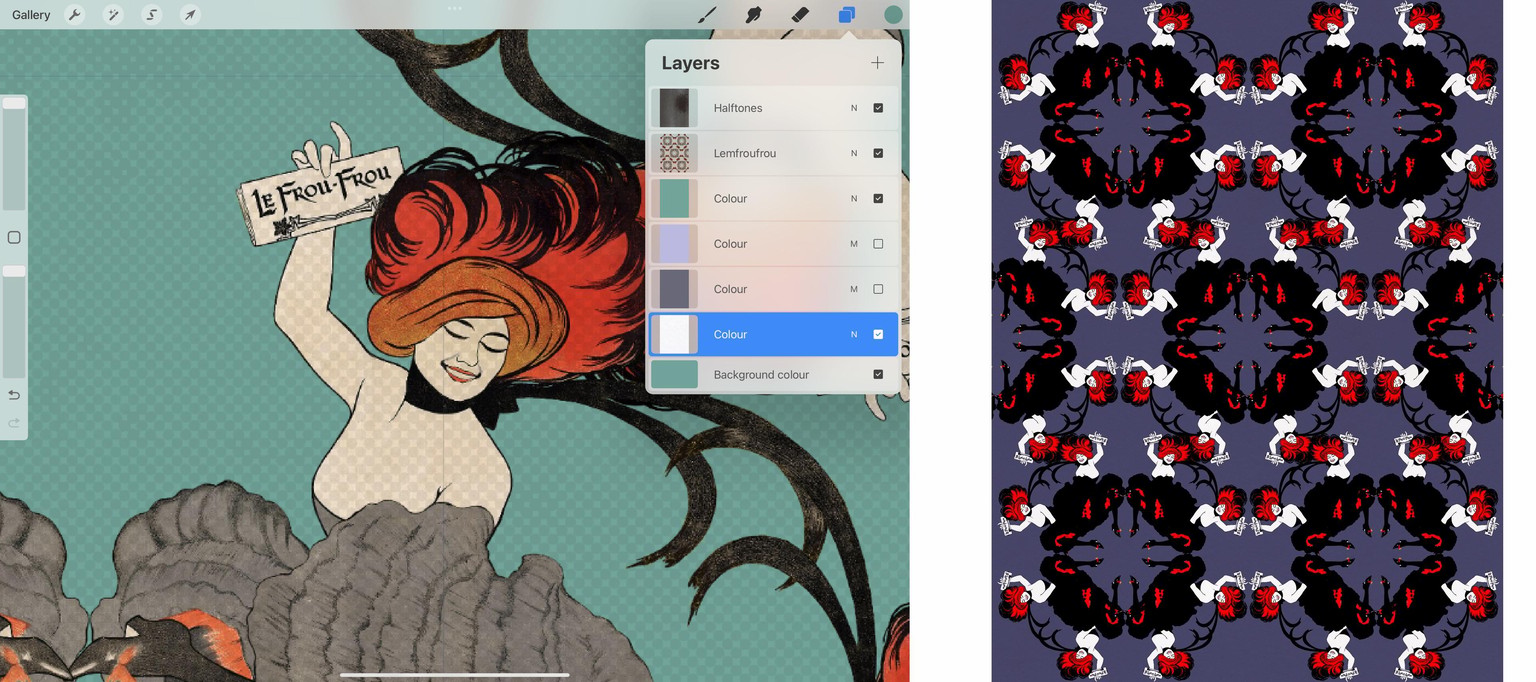Adjust the brush opacity slider
The width and height of the screenshot is (1536, 682).
pyautogui.click(x=14, y=321)
